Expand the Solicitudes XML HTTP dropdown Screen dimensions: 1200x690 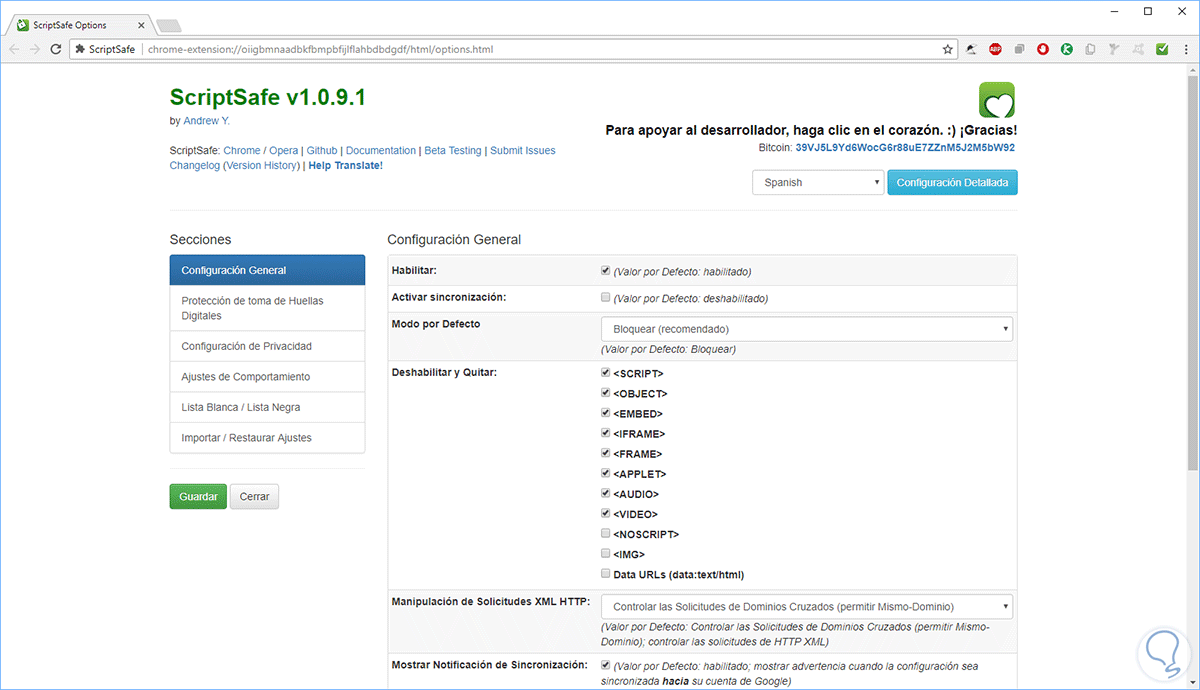806,606
